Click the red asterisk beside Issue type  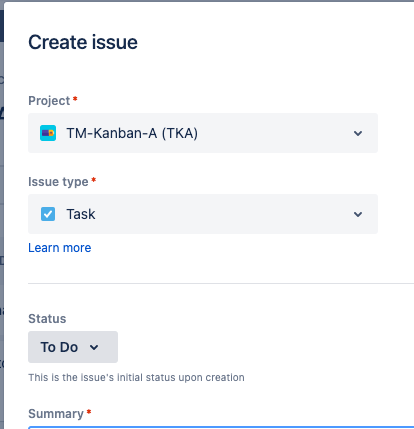(x=94, y=180)
